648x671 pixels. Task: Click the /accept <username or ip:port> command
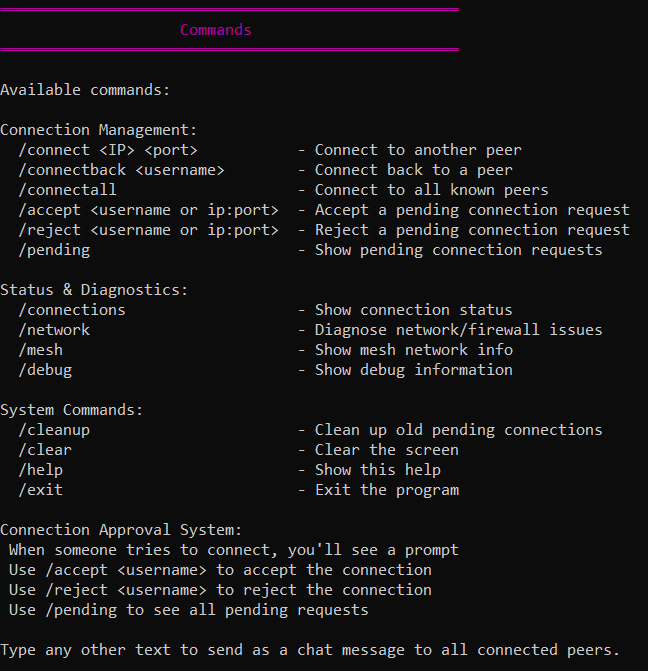tap(148, 210)
